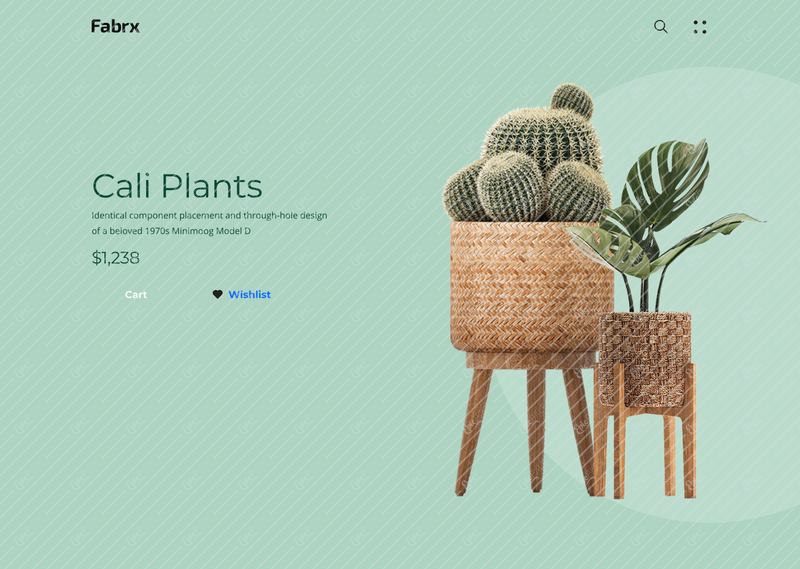Add the product via Cart button
This screenshot has height=569, width=800.
(136, 294)
